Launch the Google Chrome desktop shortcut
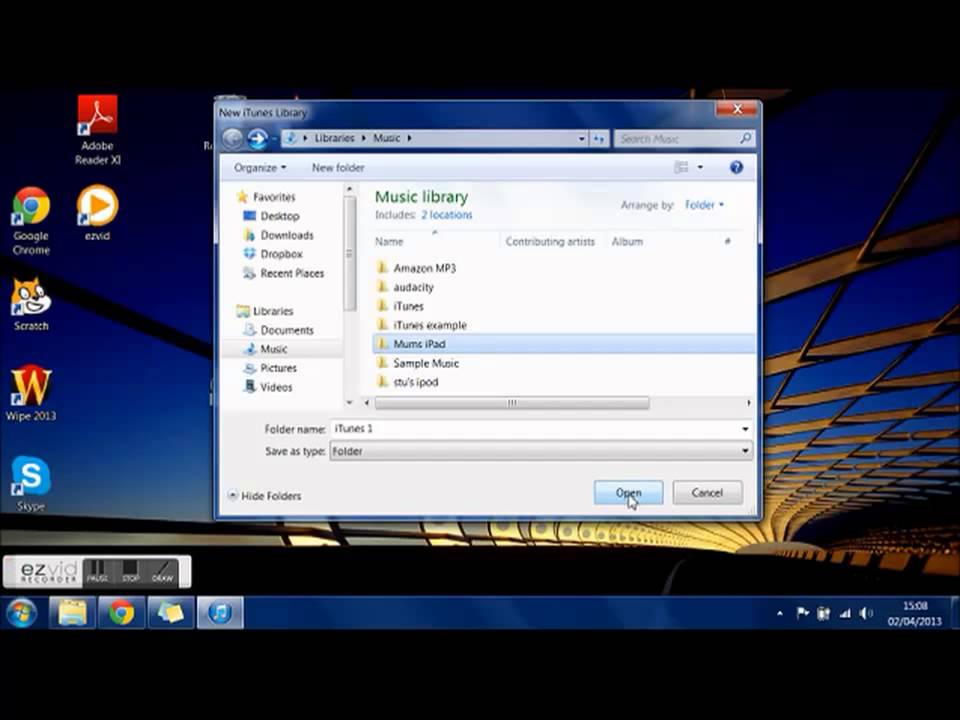The image size is (960, 720). pyautogui.click(x=31, y=220)
